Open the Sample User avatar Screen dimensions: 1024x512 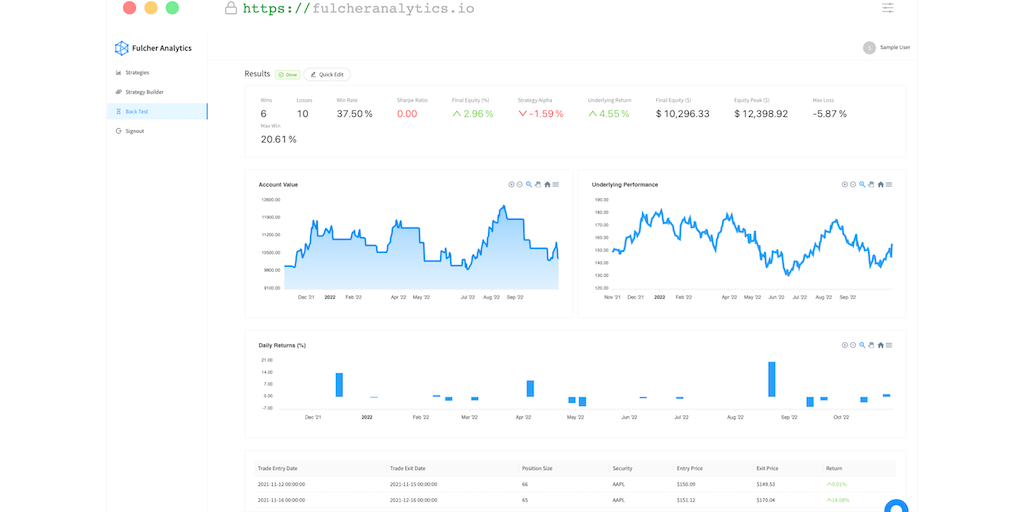click(x=869, y=47)
